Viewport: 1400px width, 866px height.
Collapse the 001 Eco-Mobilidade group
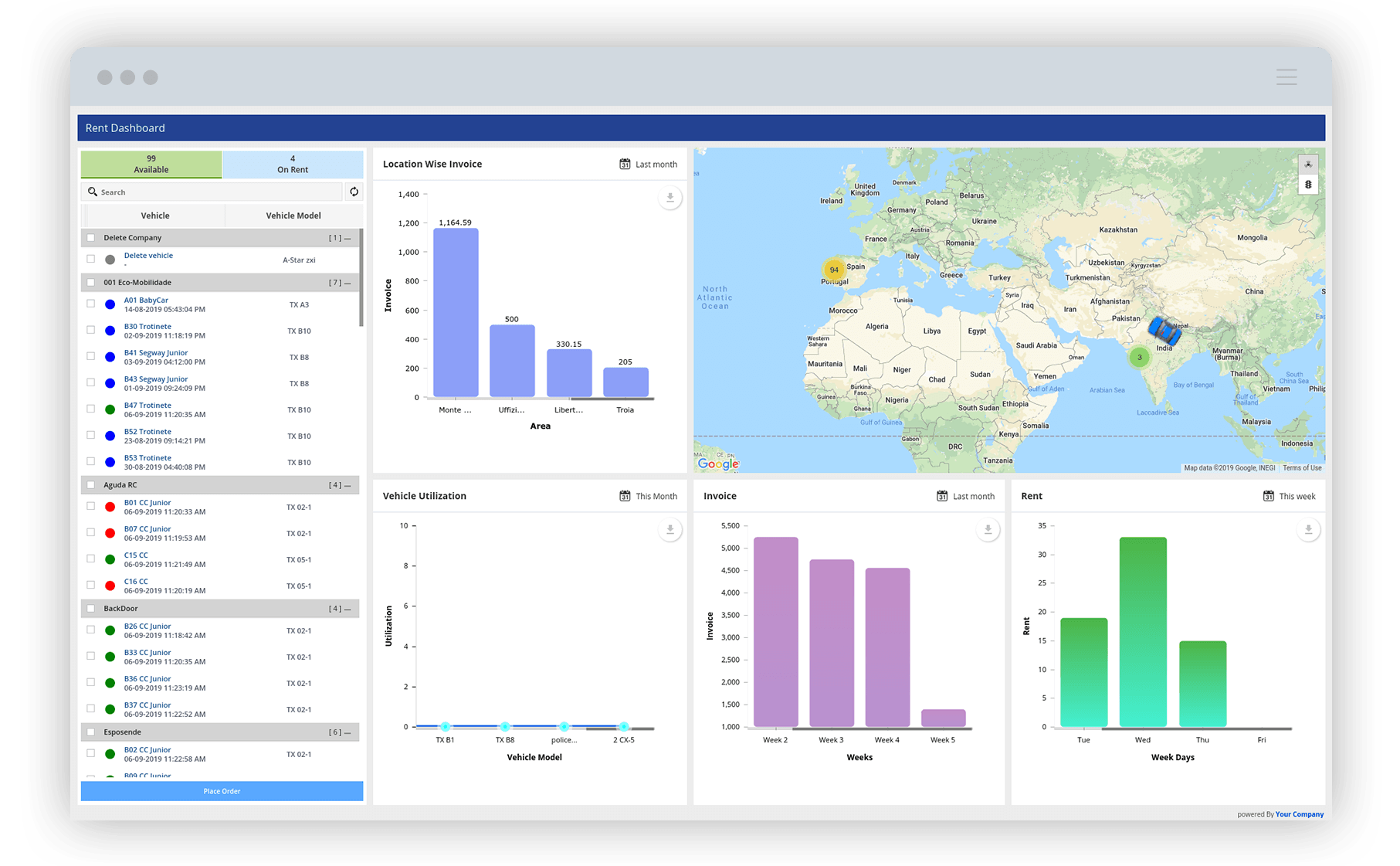(x=349, y=283)
